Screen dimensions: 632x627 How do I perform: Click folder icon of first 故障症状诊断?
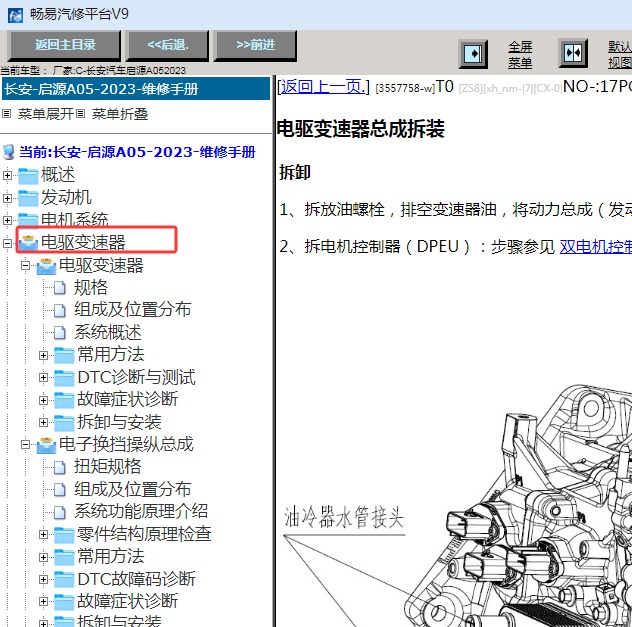(64, 400)
